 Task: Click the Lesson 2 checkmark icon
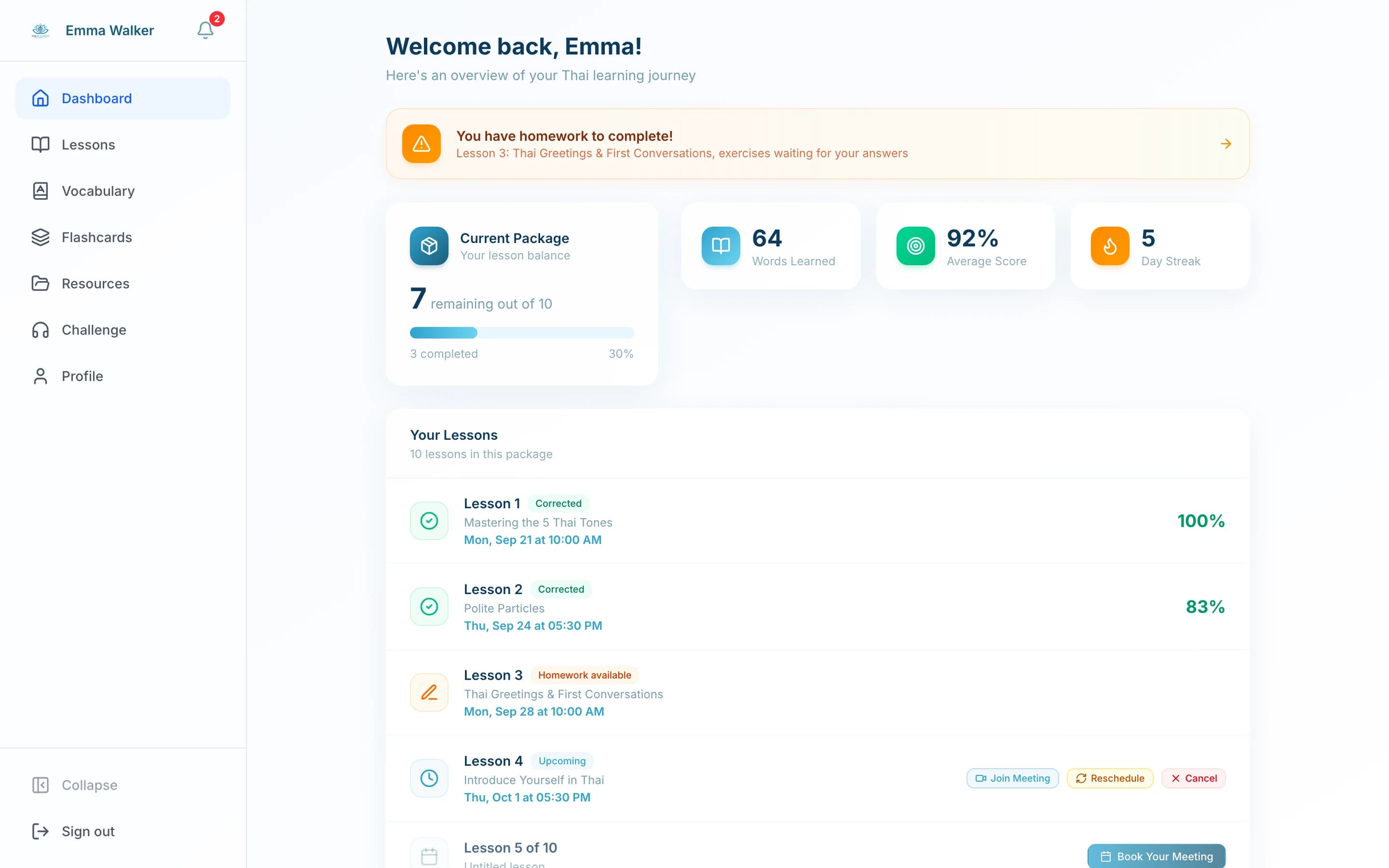pyautogui.click(x=429, y=607)
